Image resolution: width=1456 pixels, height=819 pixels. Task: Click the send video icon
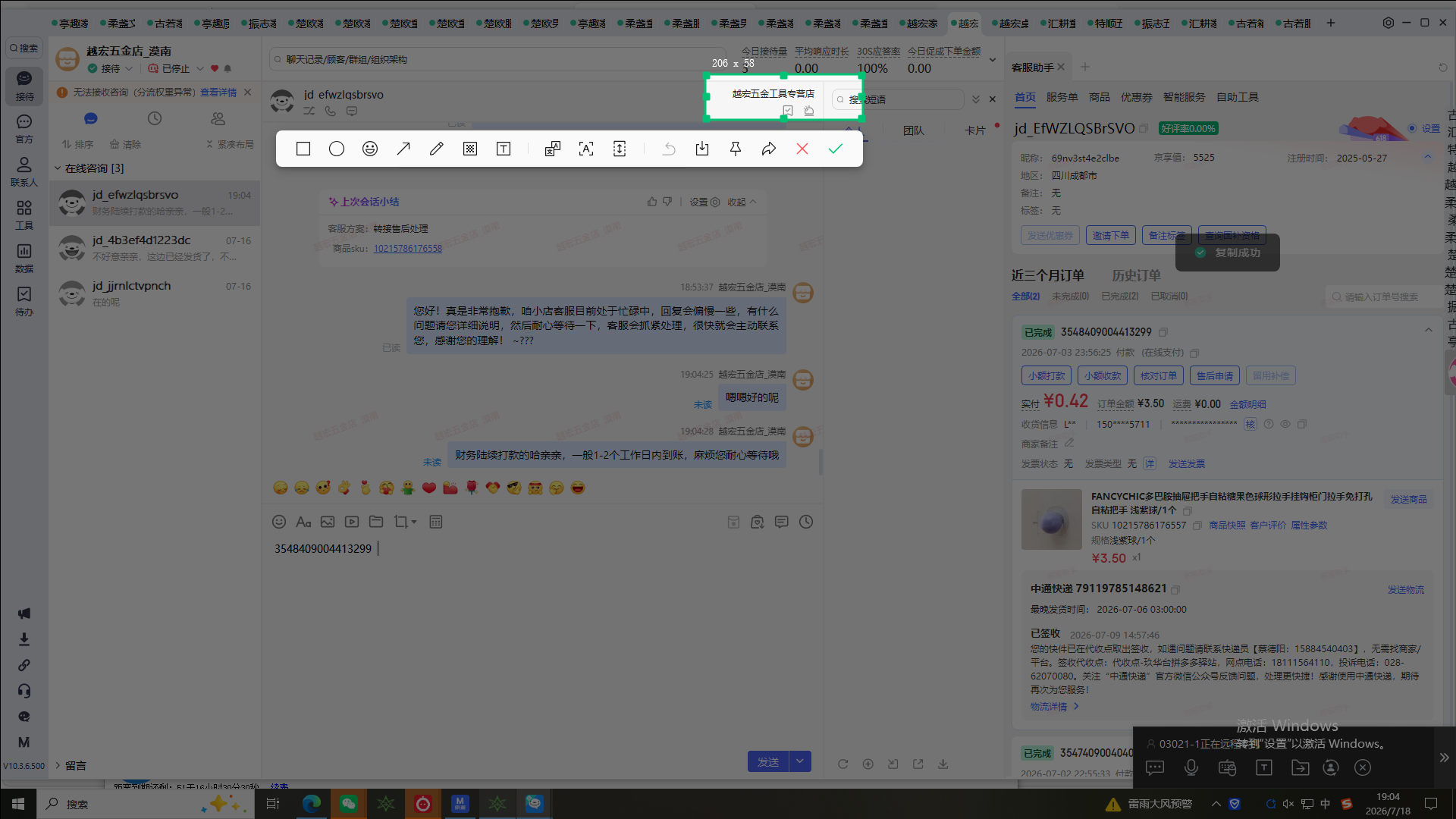352,522
